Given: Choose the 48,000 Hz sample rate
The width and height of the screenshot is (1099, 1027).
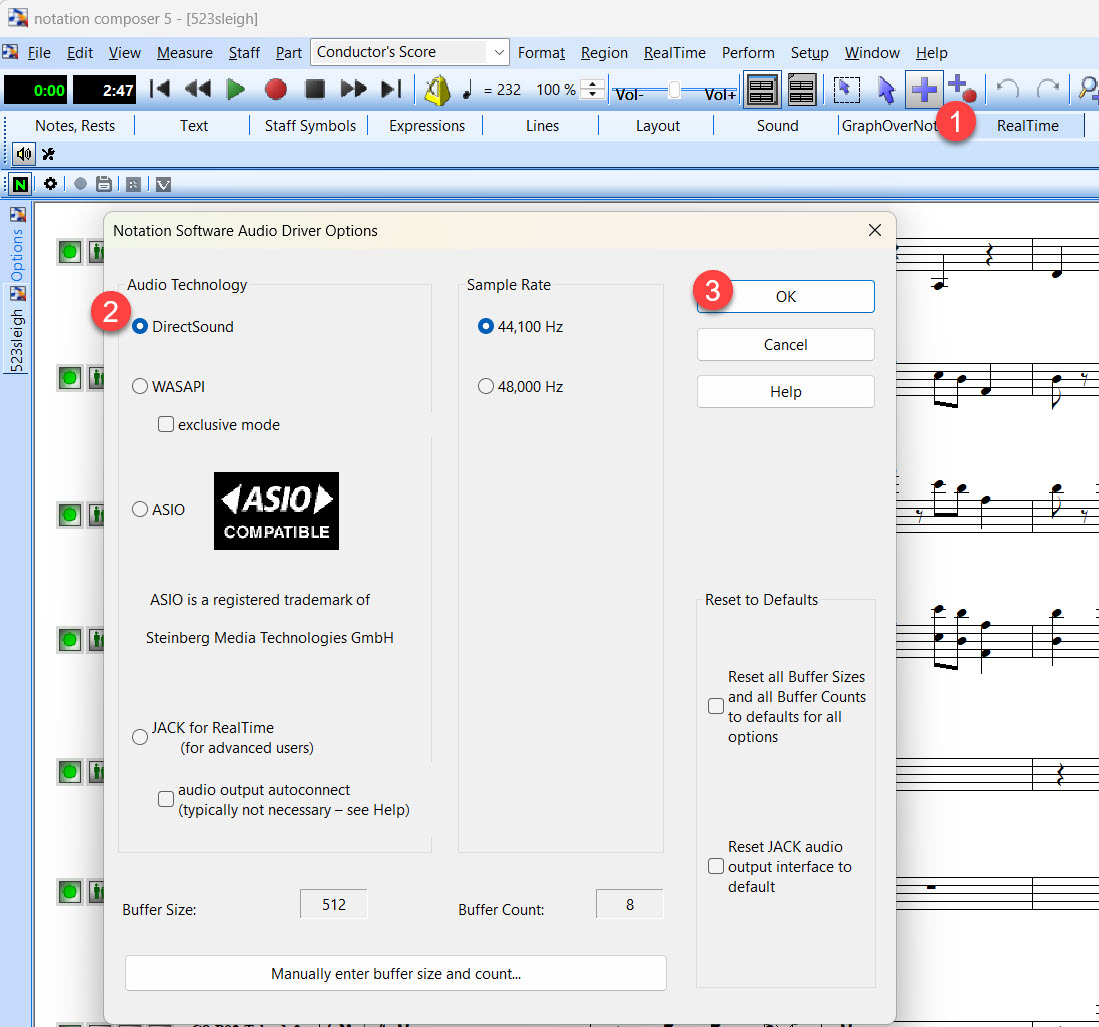Looking at the screenshot, I should click(x=486, y=387).
